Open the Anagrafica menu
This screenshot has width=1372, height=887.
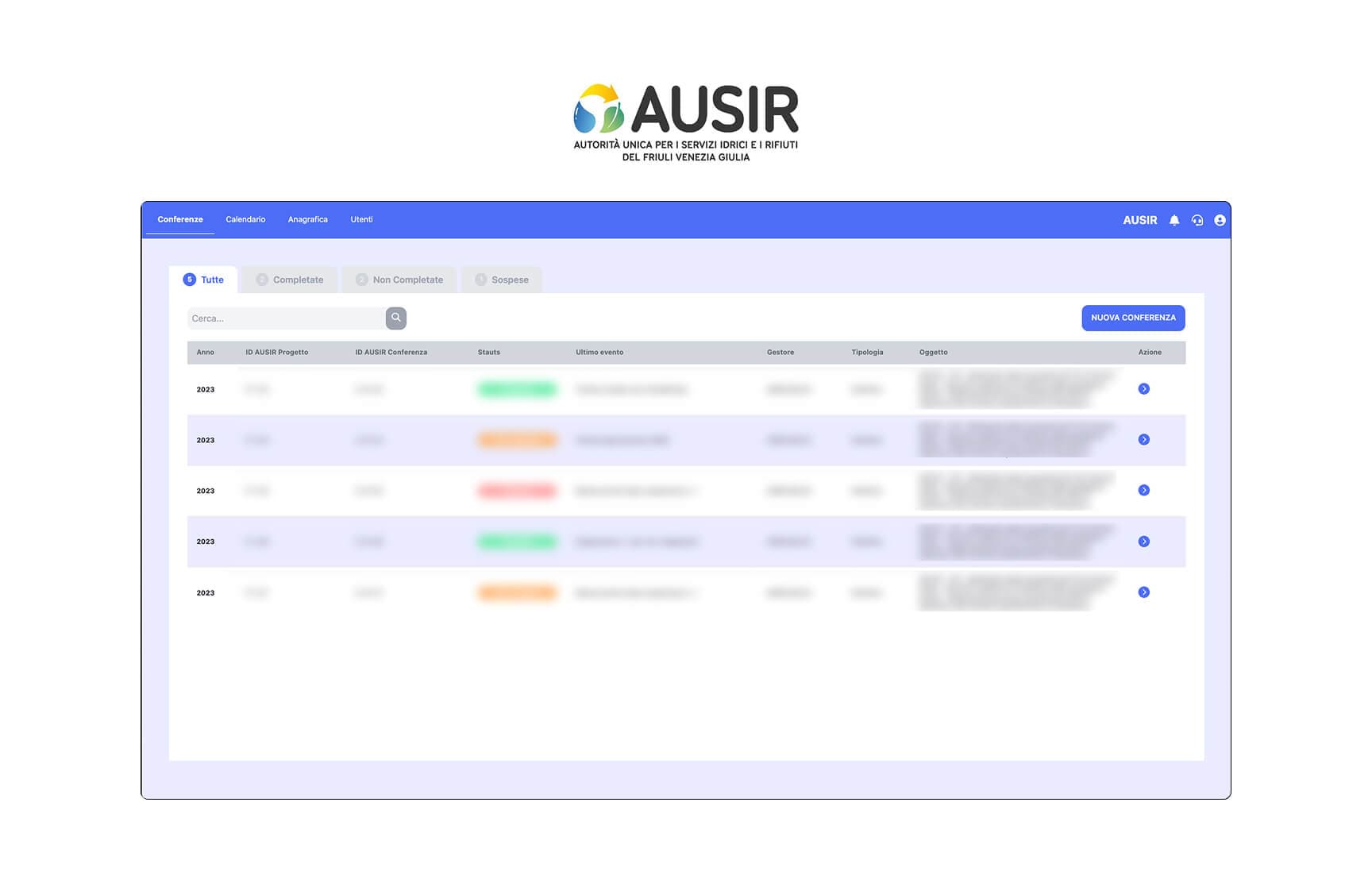(x=308, y=219)
